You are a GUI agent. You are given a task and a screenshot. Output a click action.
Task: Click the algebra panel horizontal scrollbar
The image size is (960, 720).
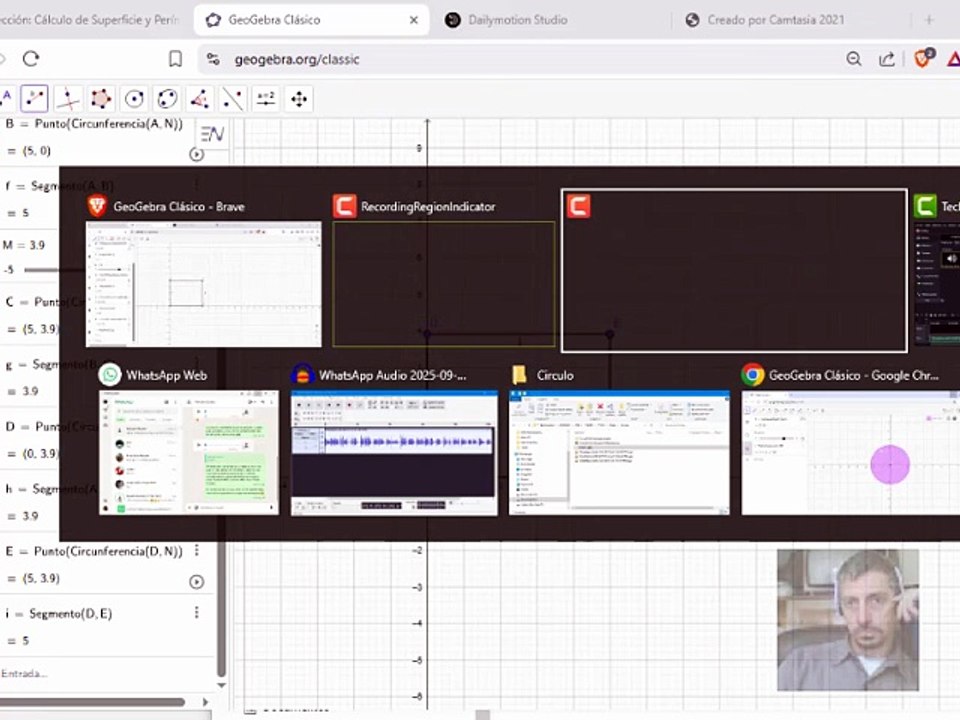click(x=92, y=702)
